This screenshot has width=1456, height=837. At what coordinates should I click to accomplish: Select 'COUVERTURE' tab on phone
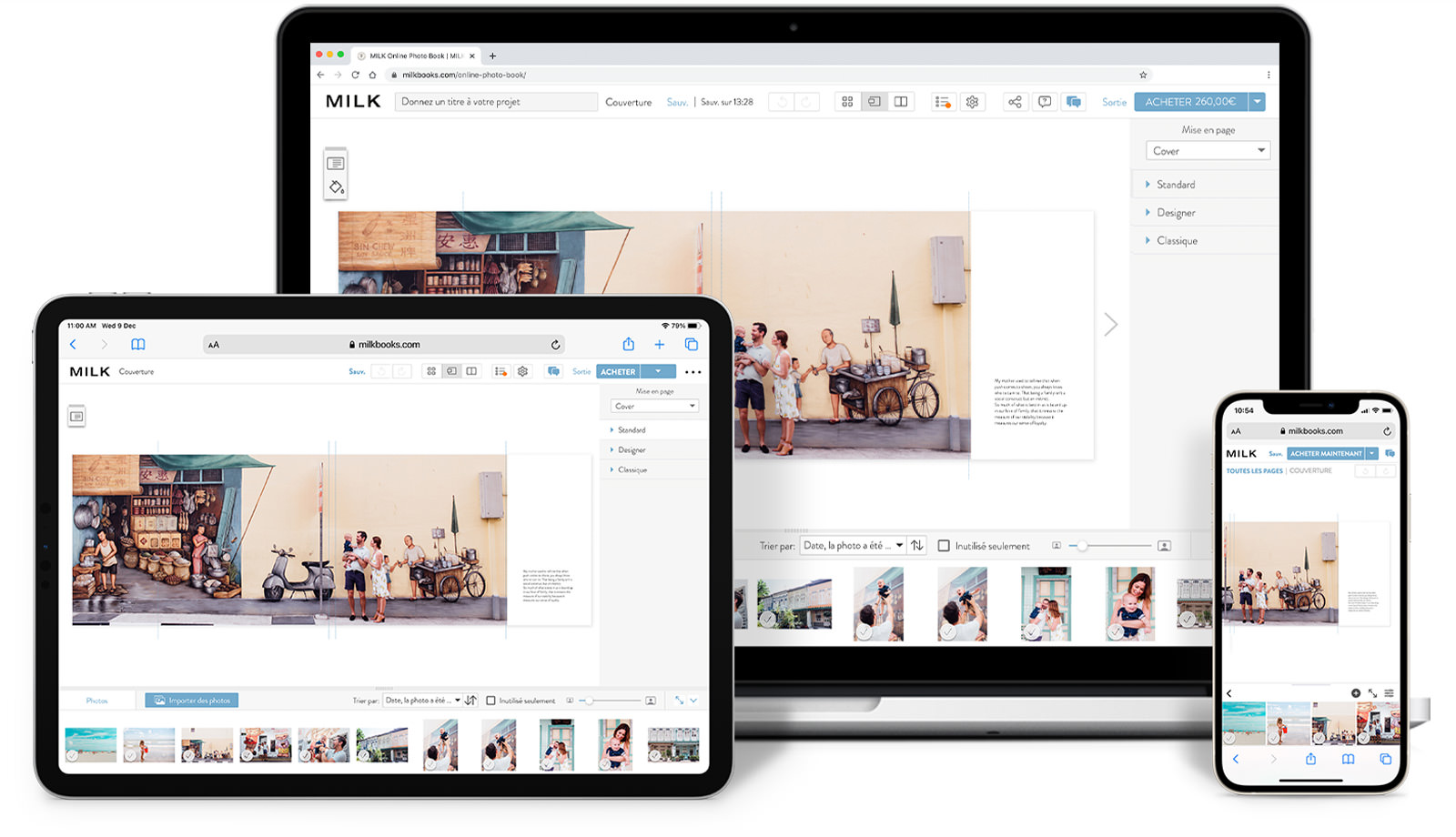(x=1310, y=470)
